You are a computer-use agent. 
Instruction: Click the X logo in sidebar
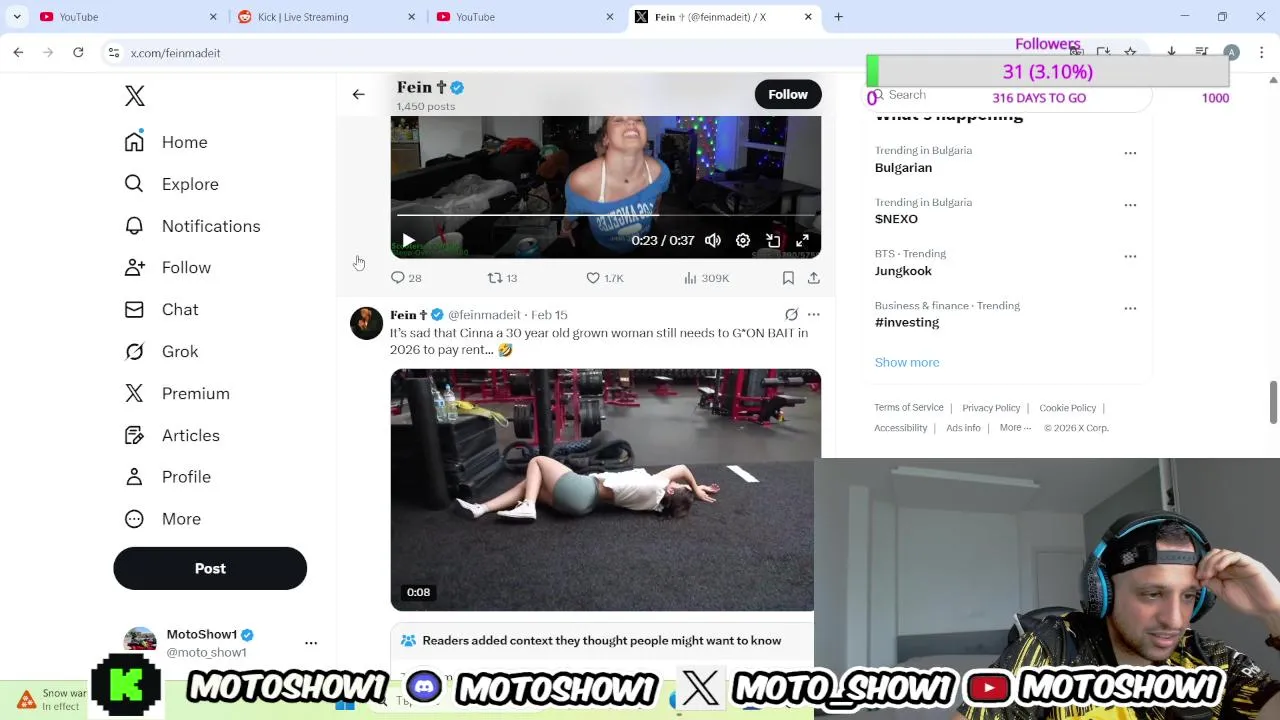tap(135, 96)
